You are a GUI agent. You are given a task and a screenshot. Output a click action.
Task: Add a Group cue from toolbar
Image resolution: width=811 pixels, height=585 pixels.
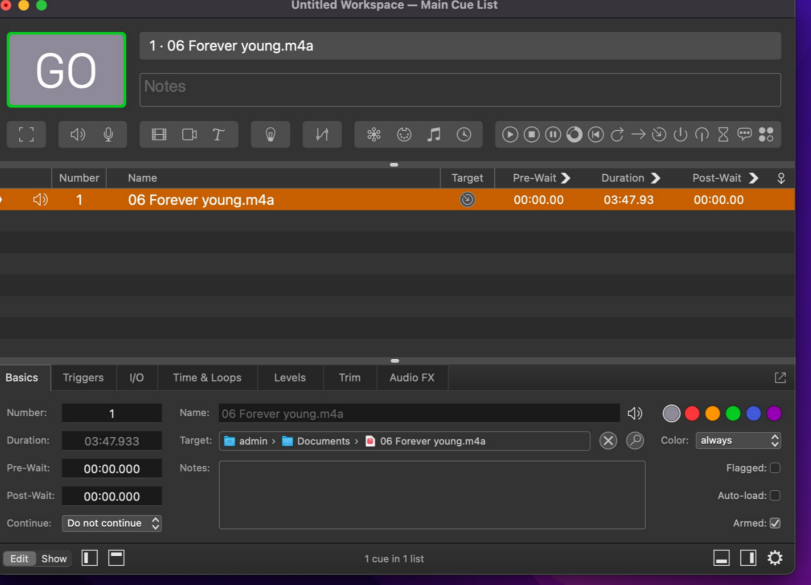[x=26, y=134]
